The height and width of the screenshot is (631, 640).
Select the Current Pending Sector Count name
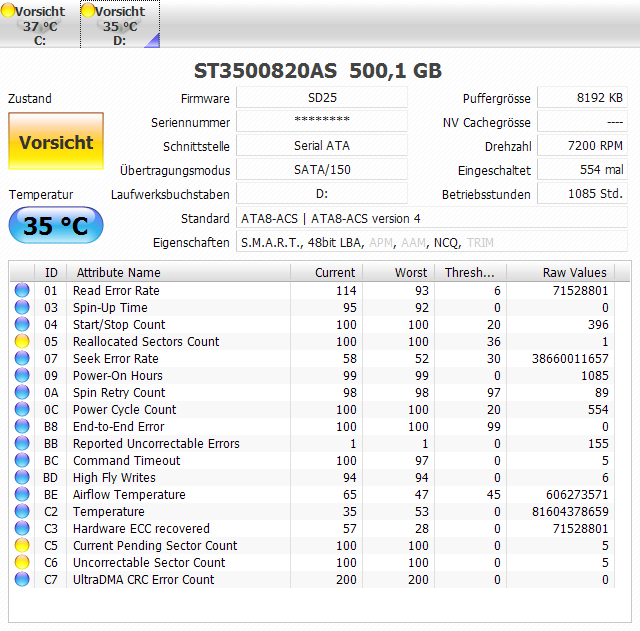point(155,546)
